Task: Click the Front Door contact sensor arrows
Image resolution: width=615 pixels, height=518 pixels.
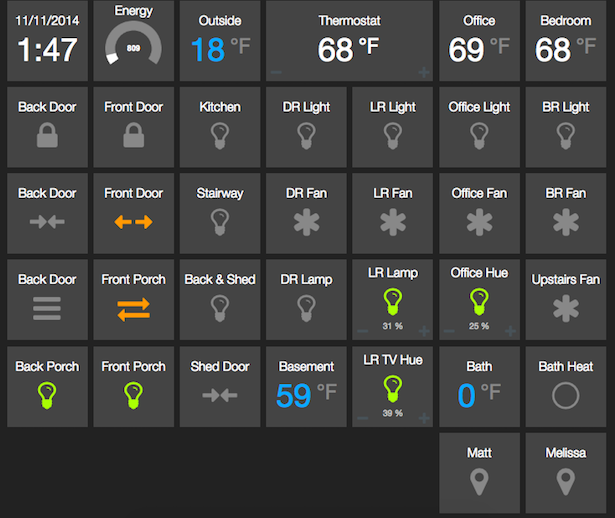Action: click(x=133, y=222)
